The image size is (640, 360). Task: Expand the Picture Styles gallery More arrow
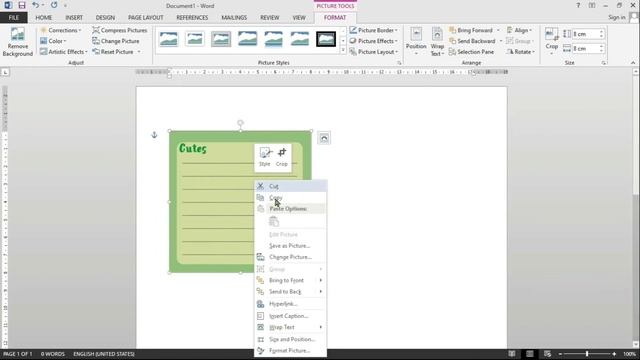coord(343,51)
